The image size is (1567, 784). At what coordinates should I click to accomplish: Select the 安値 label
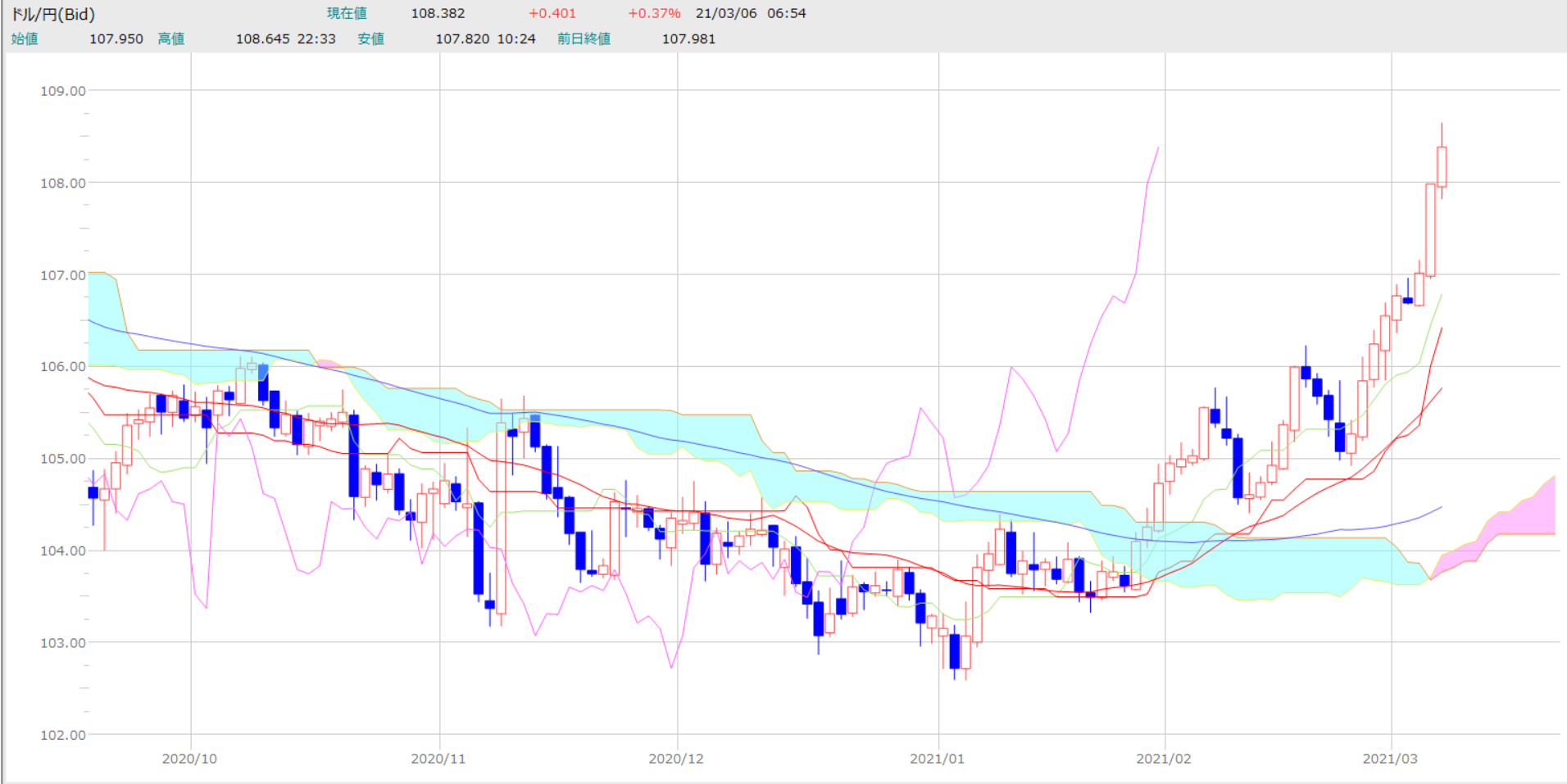[x=371, y=39]
